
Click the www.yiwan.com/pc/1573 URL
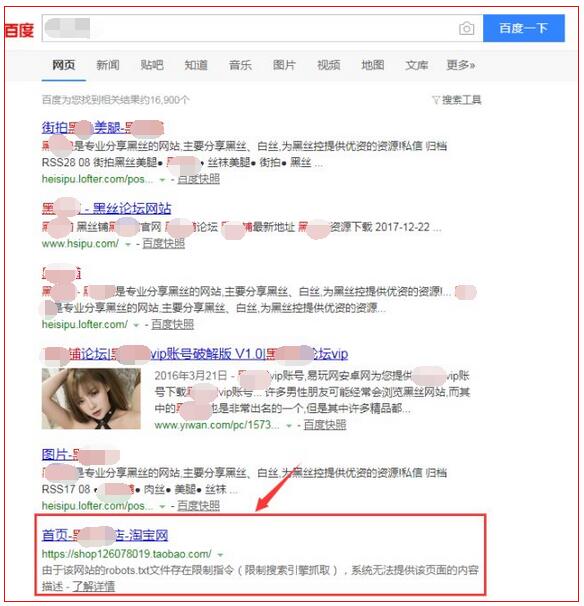click(217, 425)
